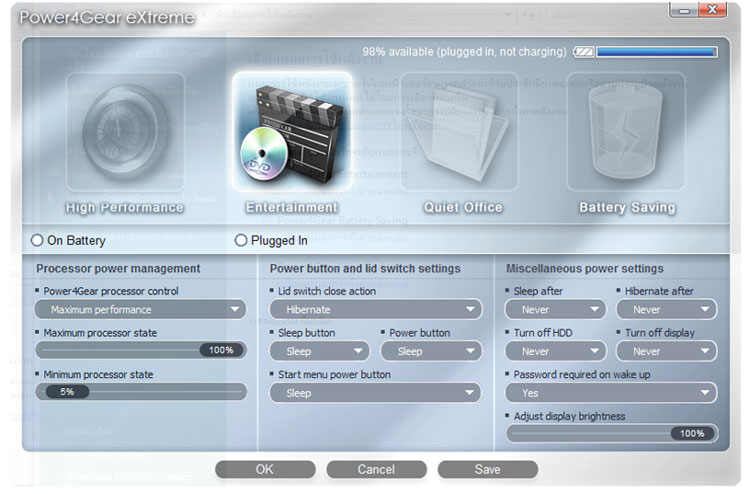
Task: Close the Power4Gear eXtreme window
Action: [x=712, y=10]
